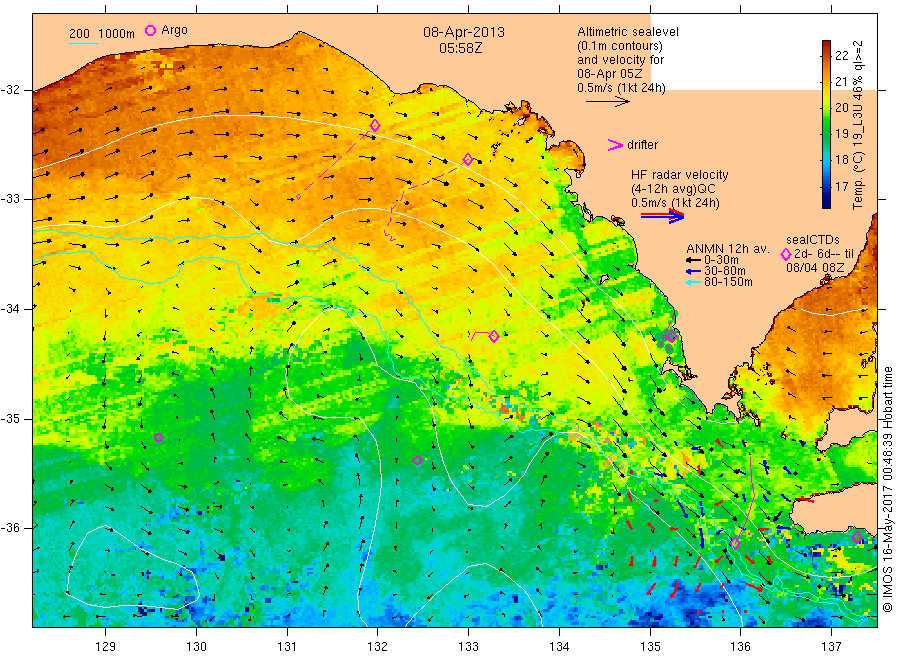Click the latitude axis label -34
The height and width of the screenshot is (660, 900).
coord(10,309)
